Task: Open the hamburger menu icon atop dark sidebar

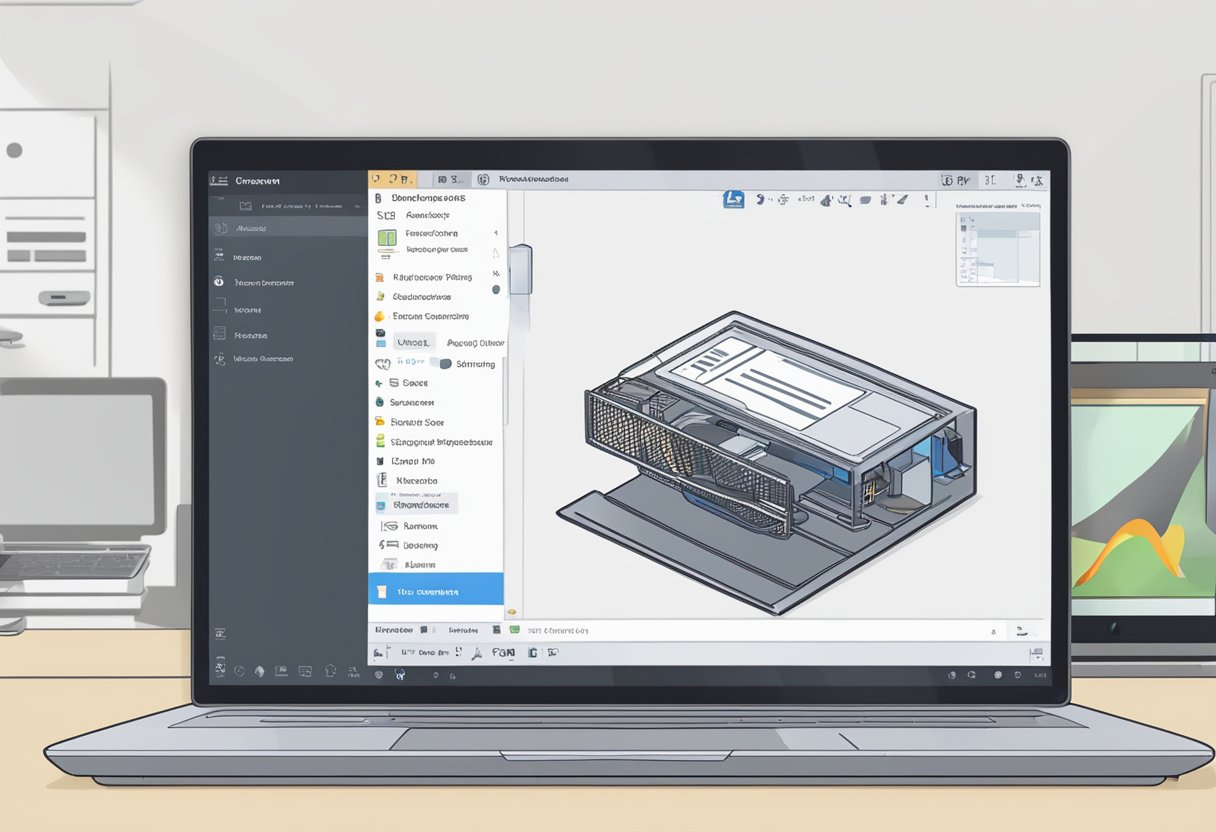Action: tap(220, 181)
